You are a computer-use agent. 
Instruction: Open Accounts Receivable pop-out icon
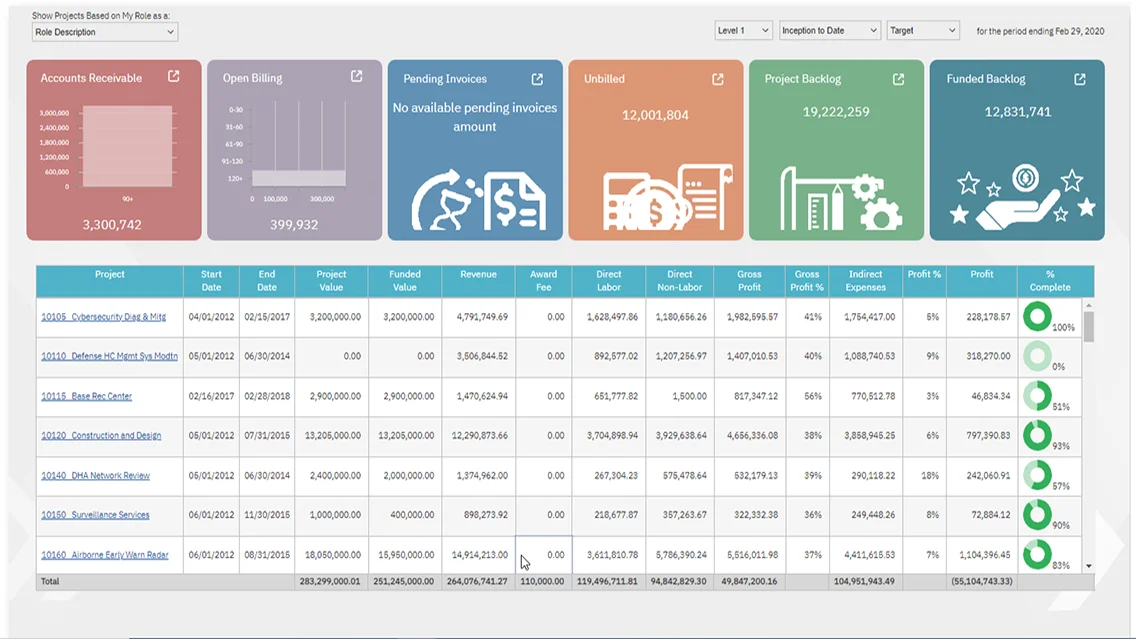pyautogui.click(x=174, y=76)
